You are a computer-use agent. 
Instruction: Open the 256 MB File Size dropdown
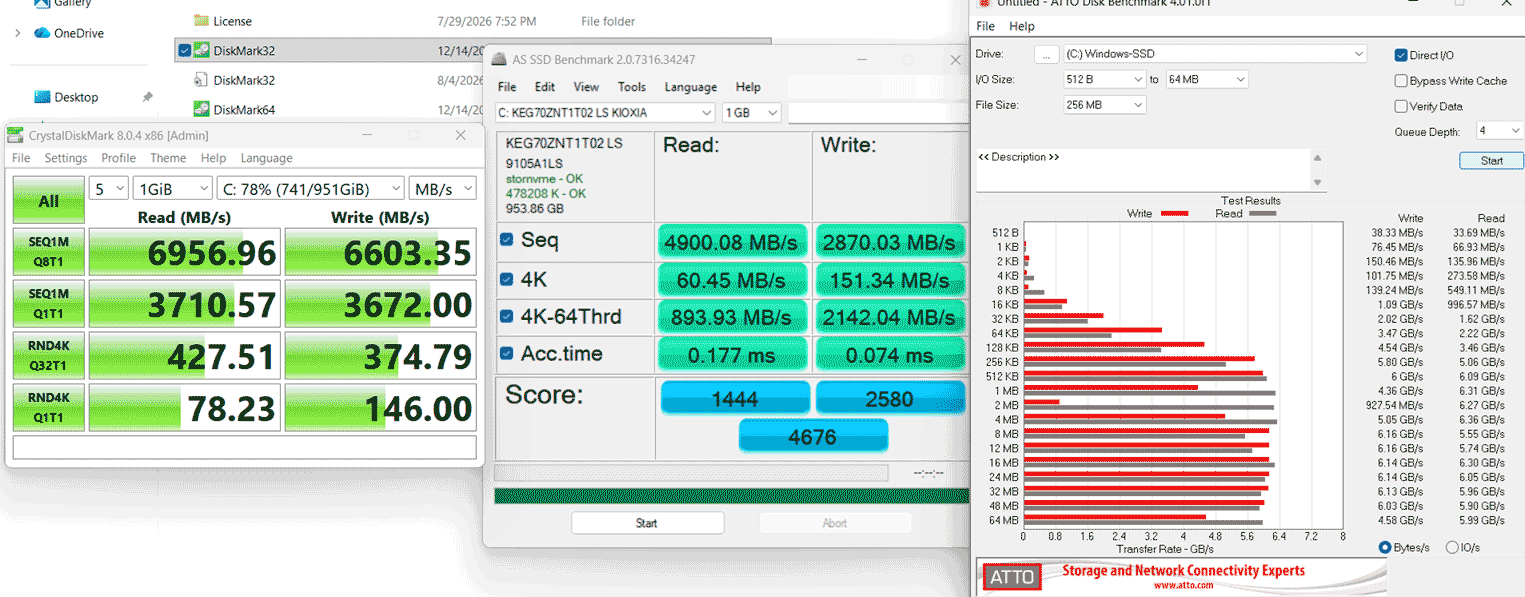1104,105
